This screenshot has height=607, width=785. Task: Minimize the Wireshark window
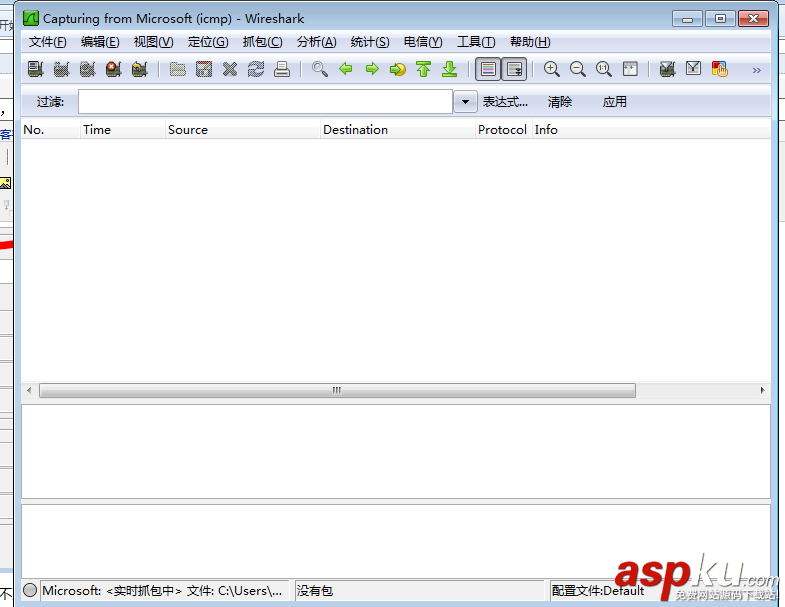[x=687, y=19]
